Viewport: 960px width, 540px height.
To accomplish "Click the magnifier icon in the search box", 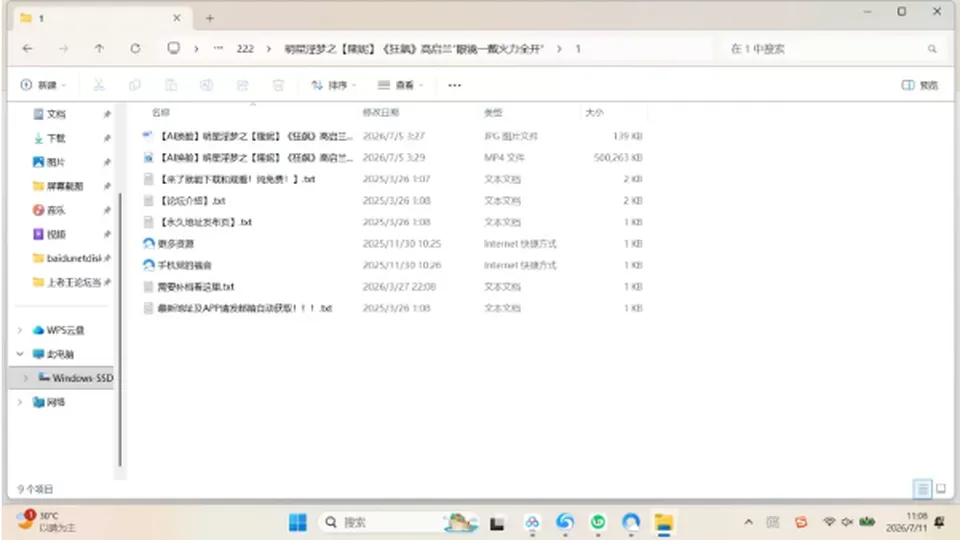I will [x=932, y=49].
